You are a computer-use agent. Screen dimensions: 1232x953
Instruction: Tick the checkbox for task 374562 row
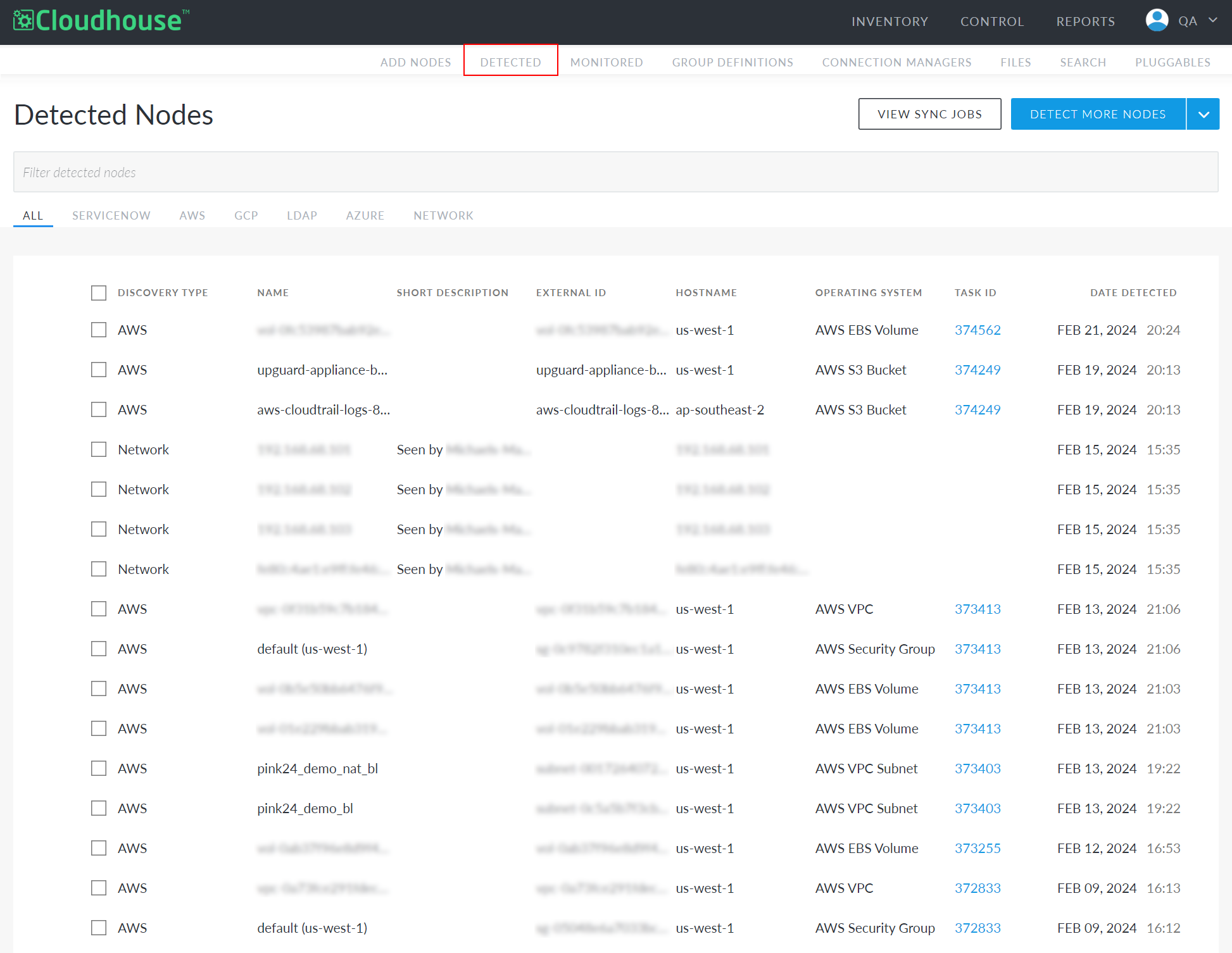99,330
